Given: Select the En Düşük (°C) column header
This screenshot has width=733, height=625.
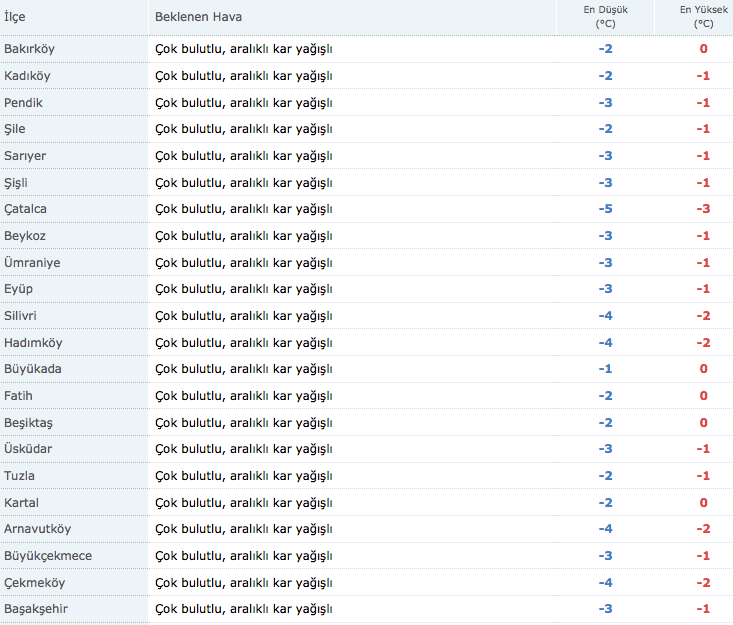Looking at the screenshot, I should (x=604, y=16).
